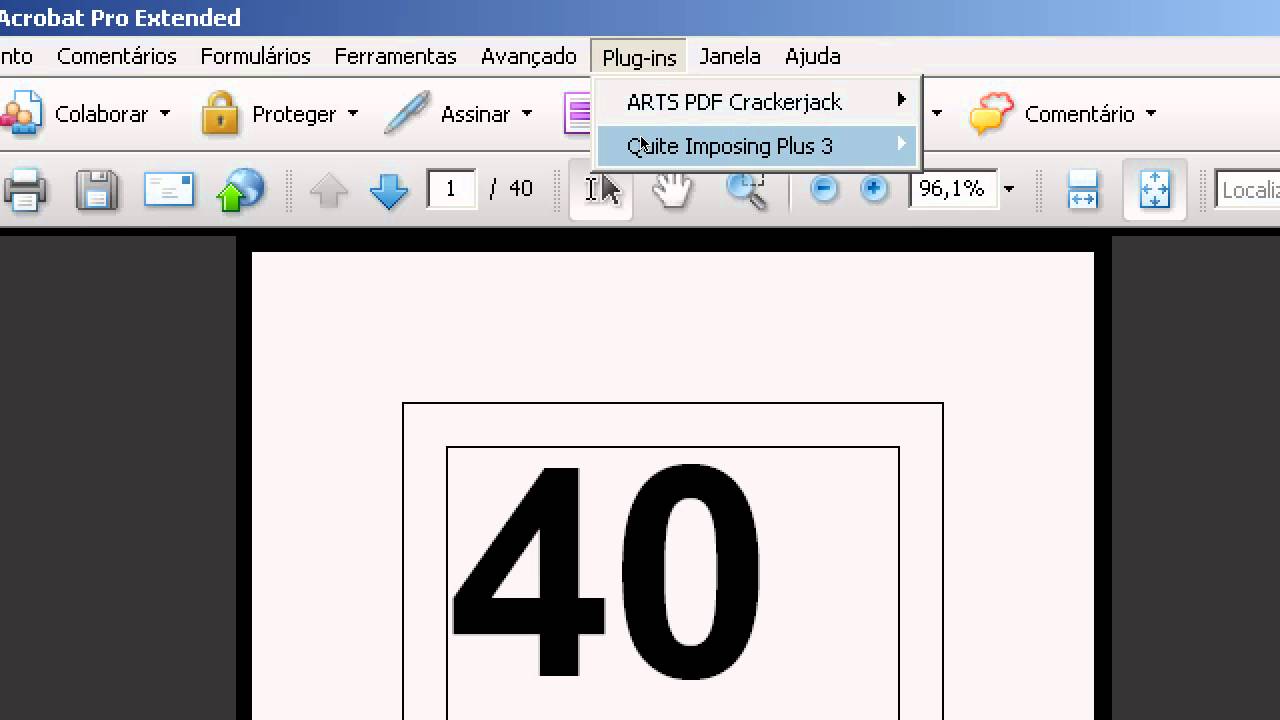Open the Proteger dropdown arrow

coord(352,114)
